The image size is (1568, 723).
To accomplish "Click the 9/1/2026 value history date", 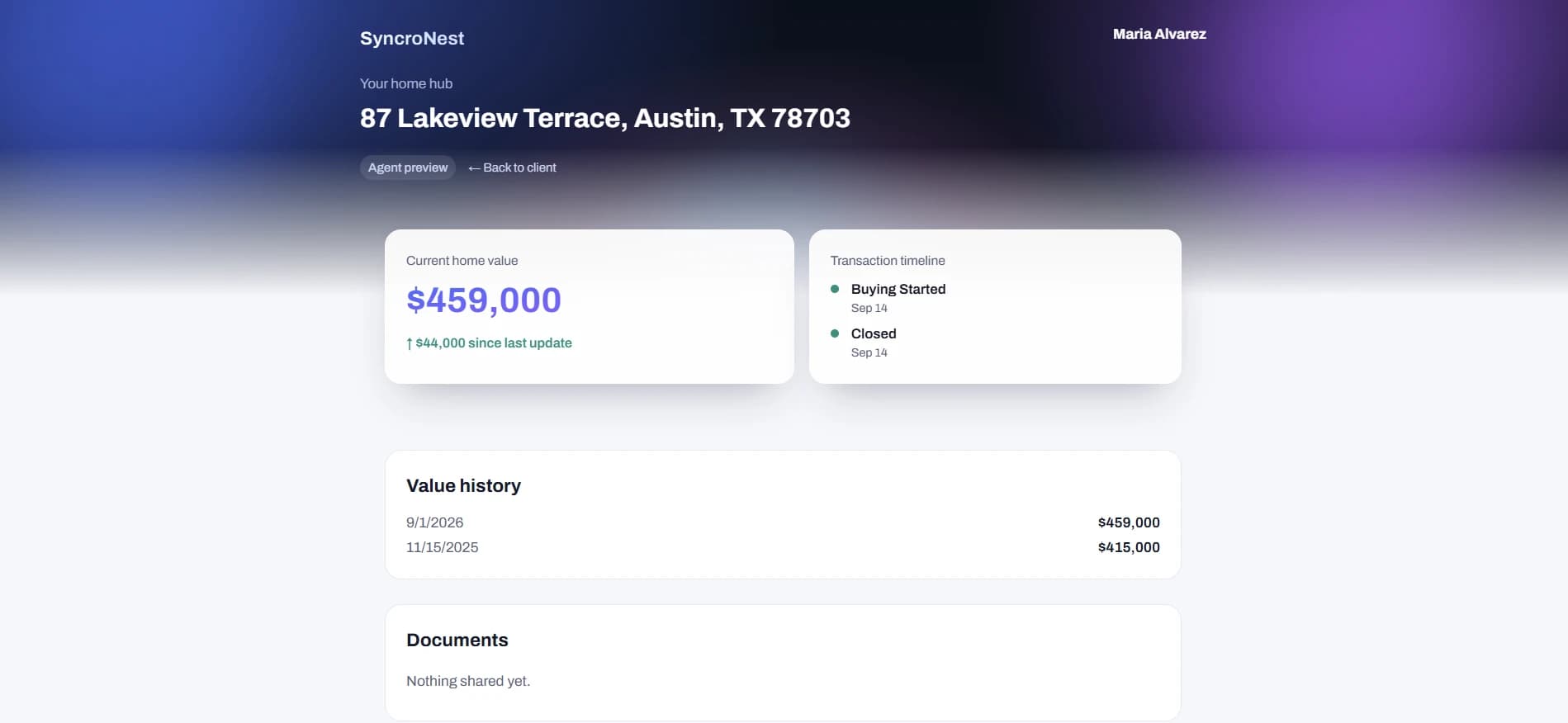I will click(435, 522).
